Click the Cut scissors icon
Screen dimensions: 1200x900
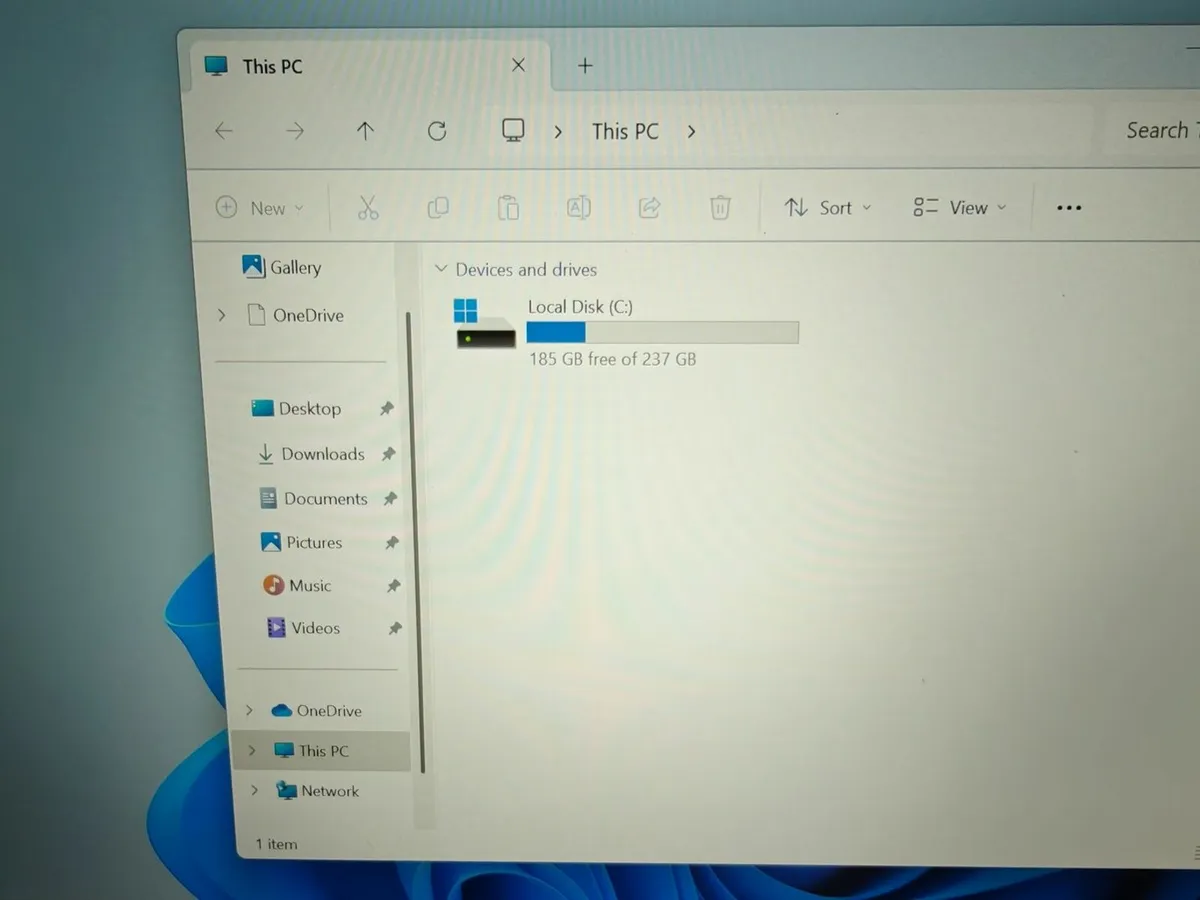pyautogui.click(x=368, y=207)
